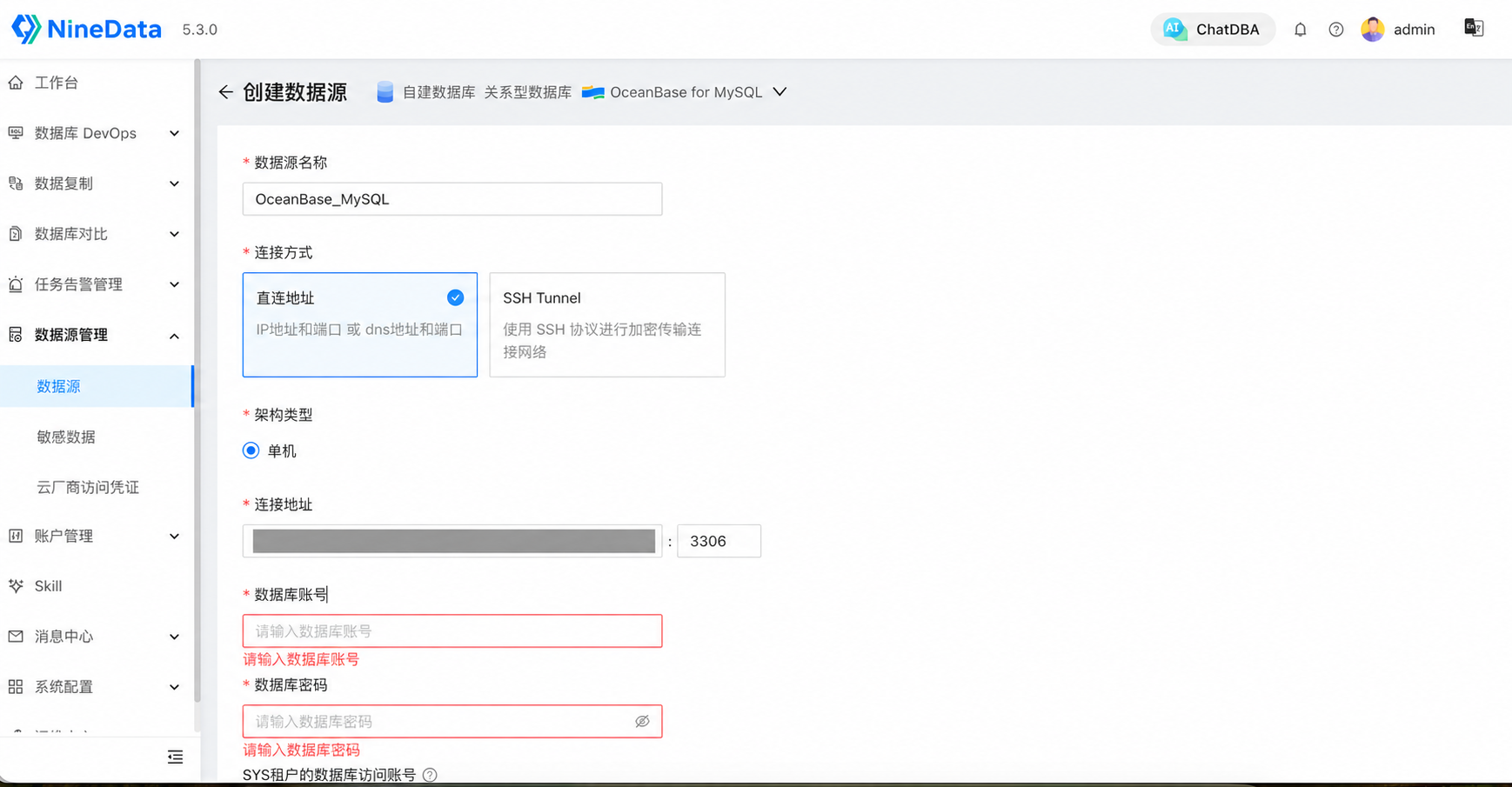Select the 数据源 submenu item
Image resolution: width=1512 pixels, height=787 pixels.
tap(96, 386)
